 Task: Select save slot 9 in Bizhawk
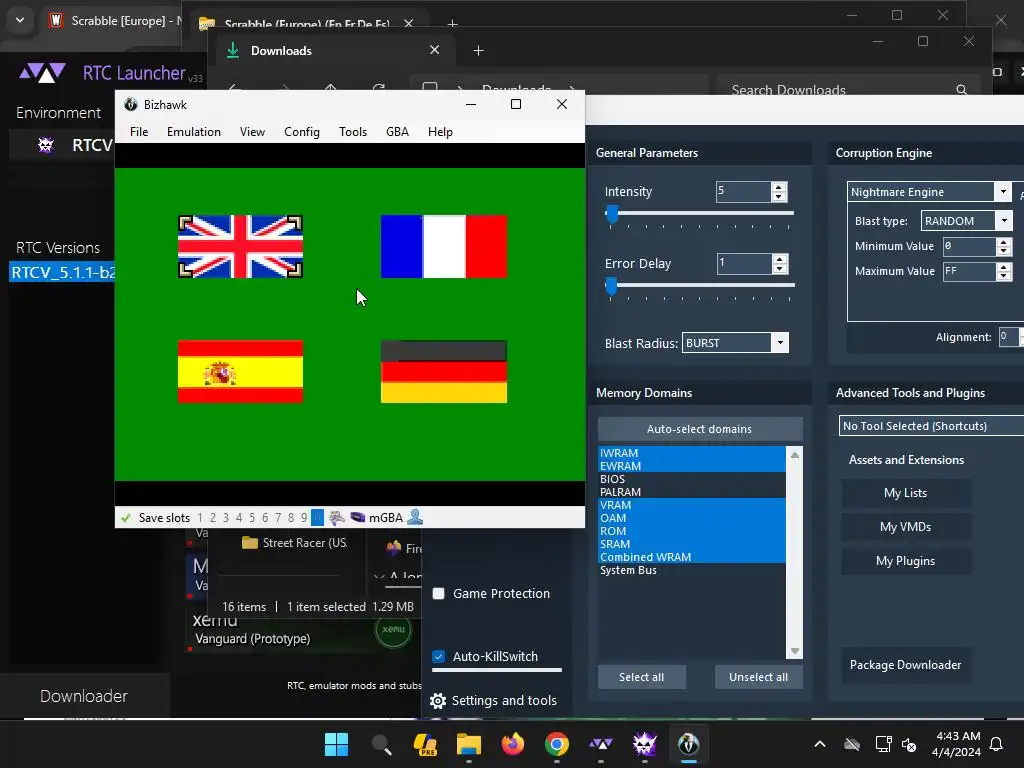(304, 518)
